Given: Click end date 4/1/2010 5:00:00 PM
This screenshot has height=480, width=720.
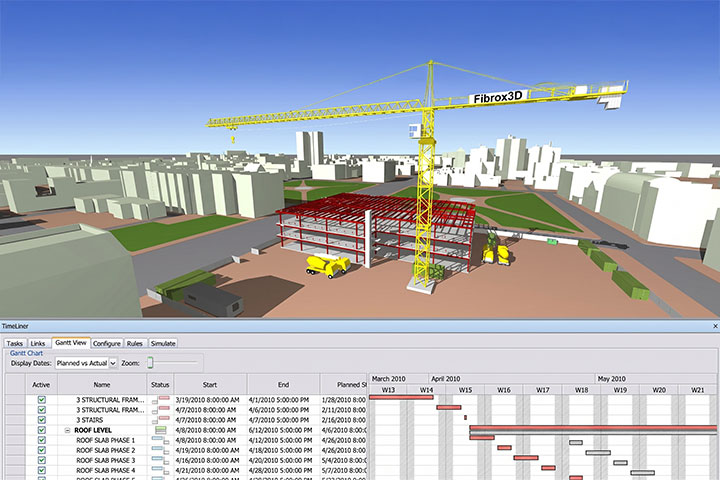Looking at the screenshot, I should (279, 400).
